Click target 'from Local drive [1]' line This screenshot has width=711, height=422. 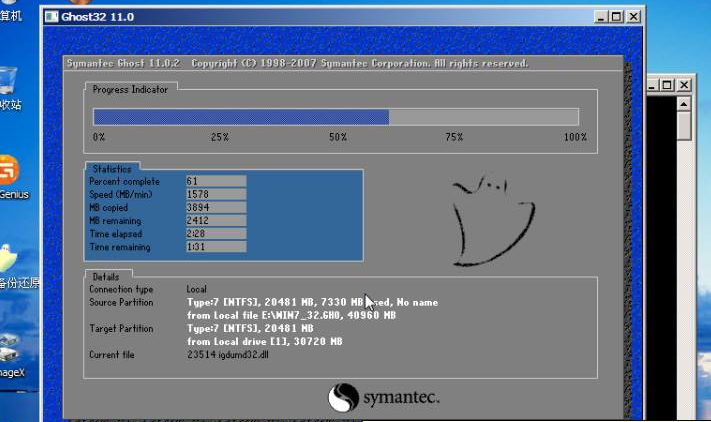click(x=265, y=342)
